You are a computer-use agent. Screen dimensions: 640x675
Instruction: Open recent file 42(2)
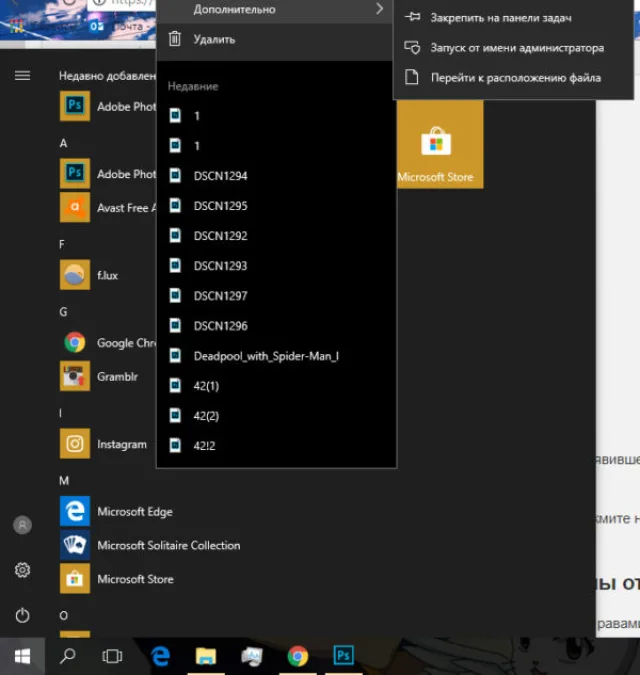(x=276, y=416)
